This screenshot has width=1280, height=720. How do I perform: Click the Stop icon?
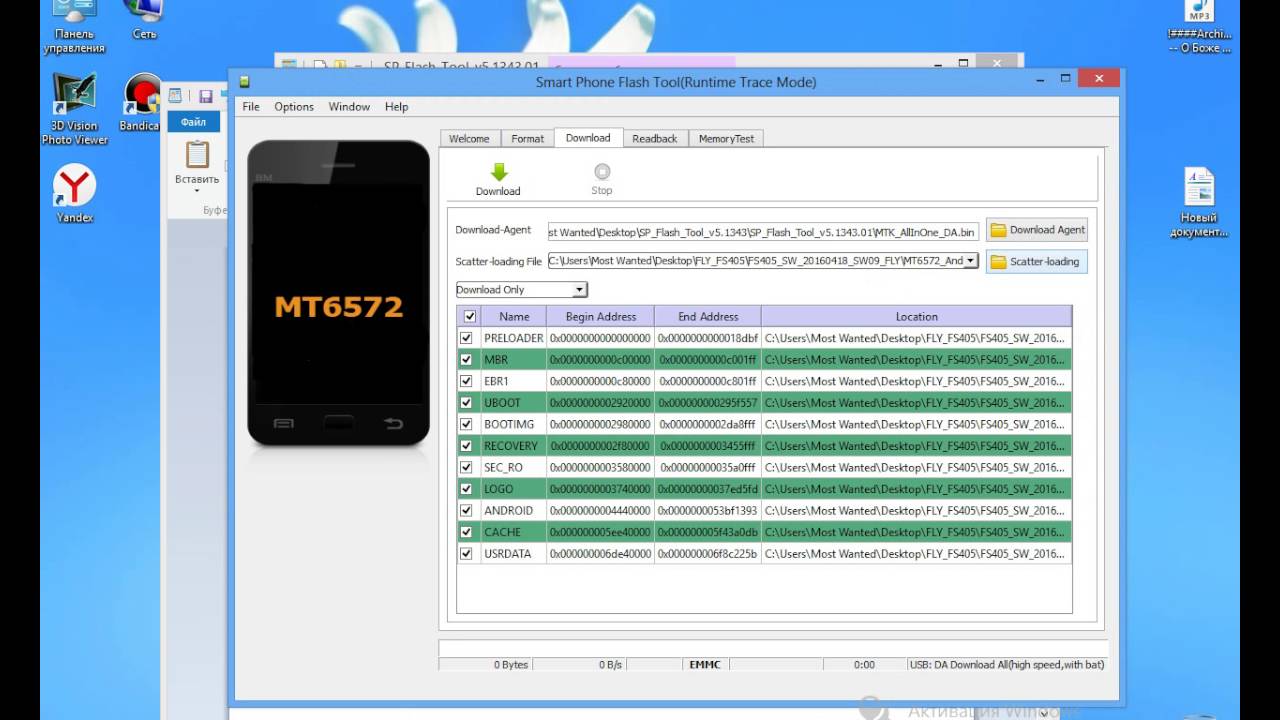click(x=601, y=172)
